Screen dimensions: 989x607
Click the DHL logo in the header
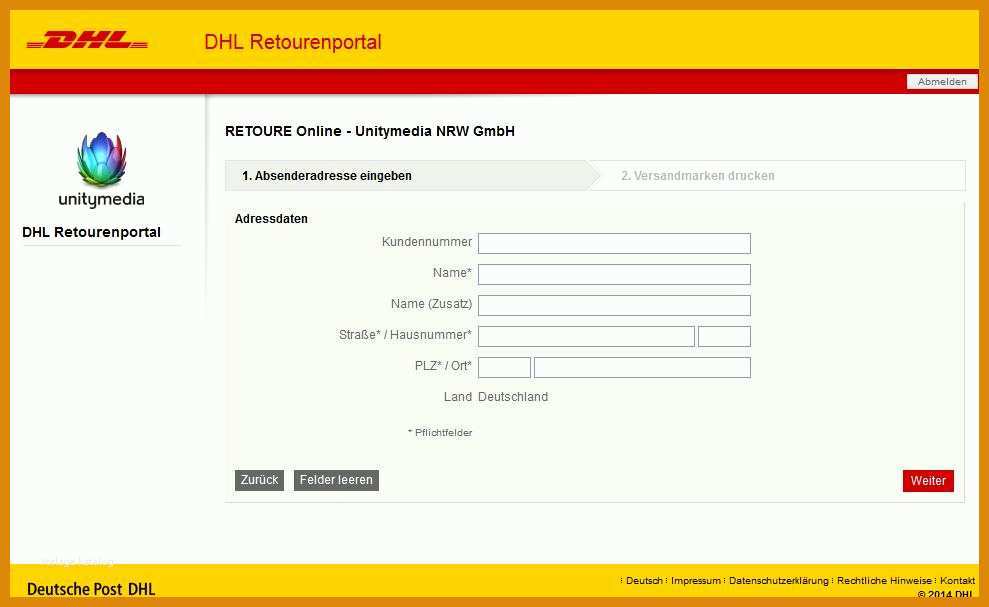tap(87, 40)
